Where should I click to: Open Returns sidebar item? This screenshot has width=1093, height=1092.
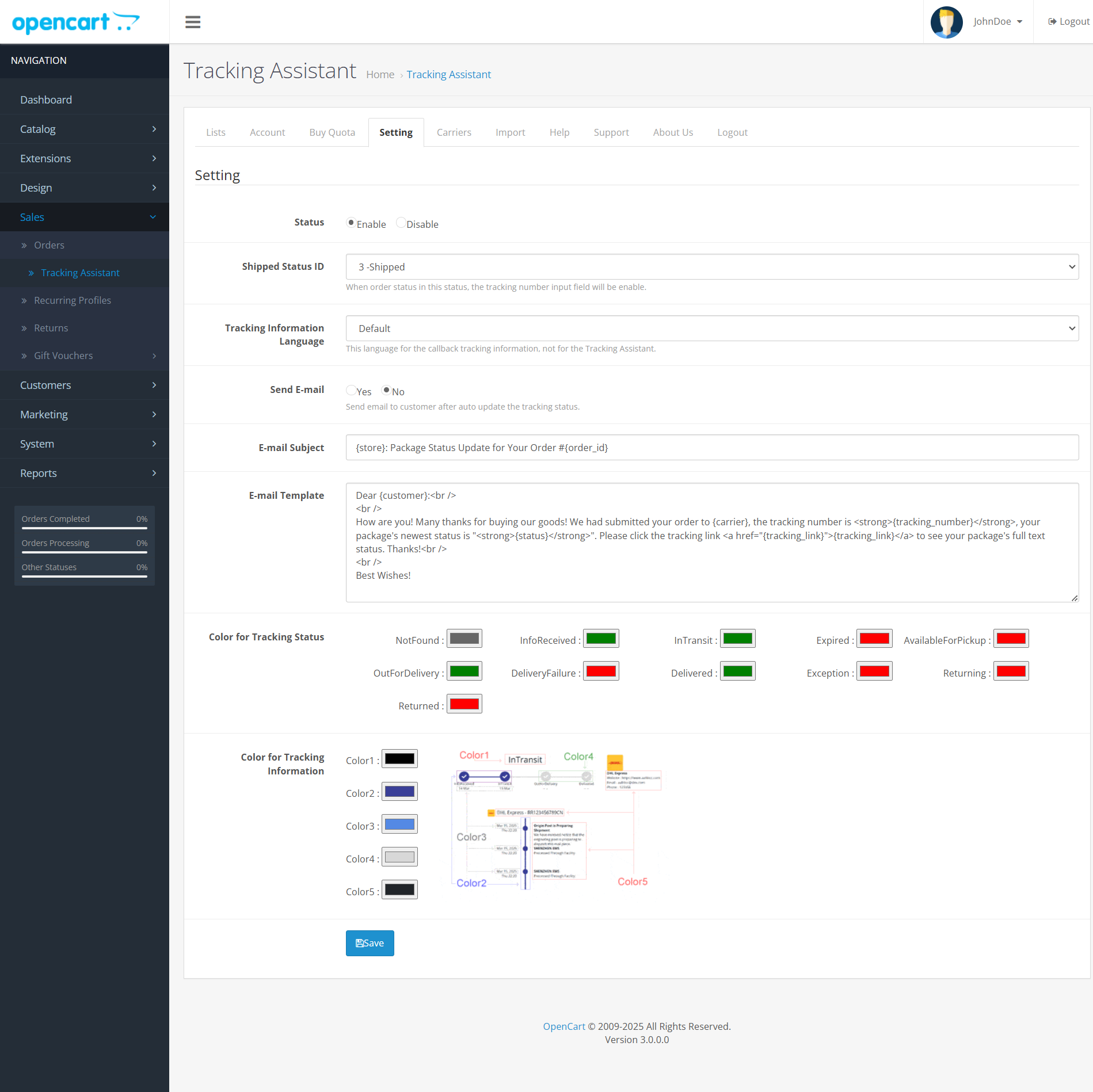click(x=85, y=328)
